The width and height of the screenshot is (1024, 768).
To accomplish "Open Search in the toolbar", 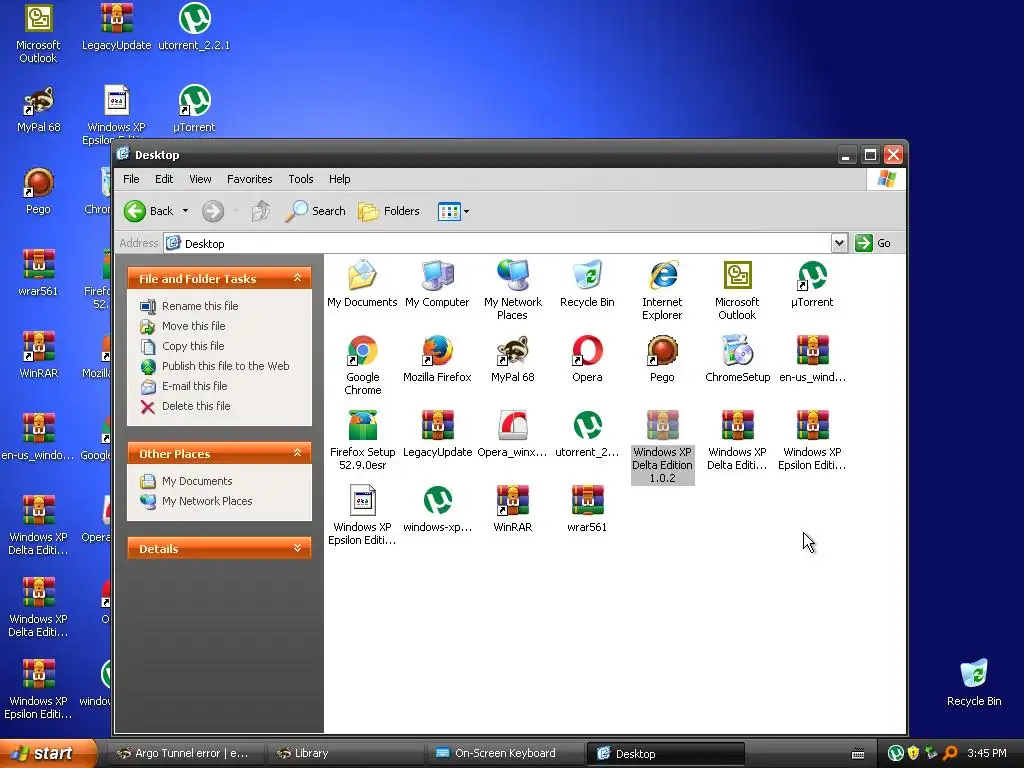I will pos(315,211).
